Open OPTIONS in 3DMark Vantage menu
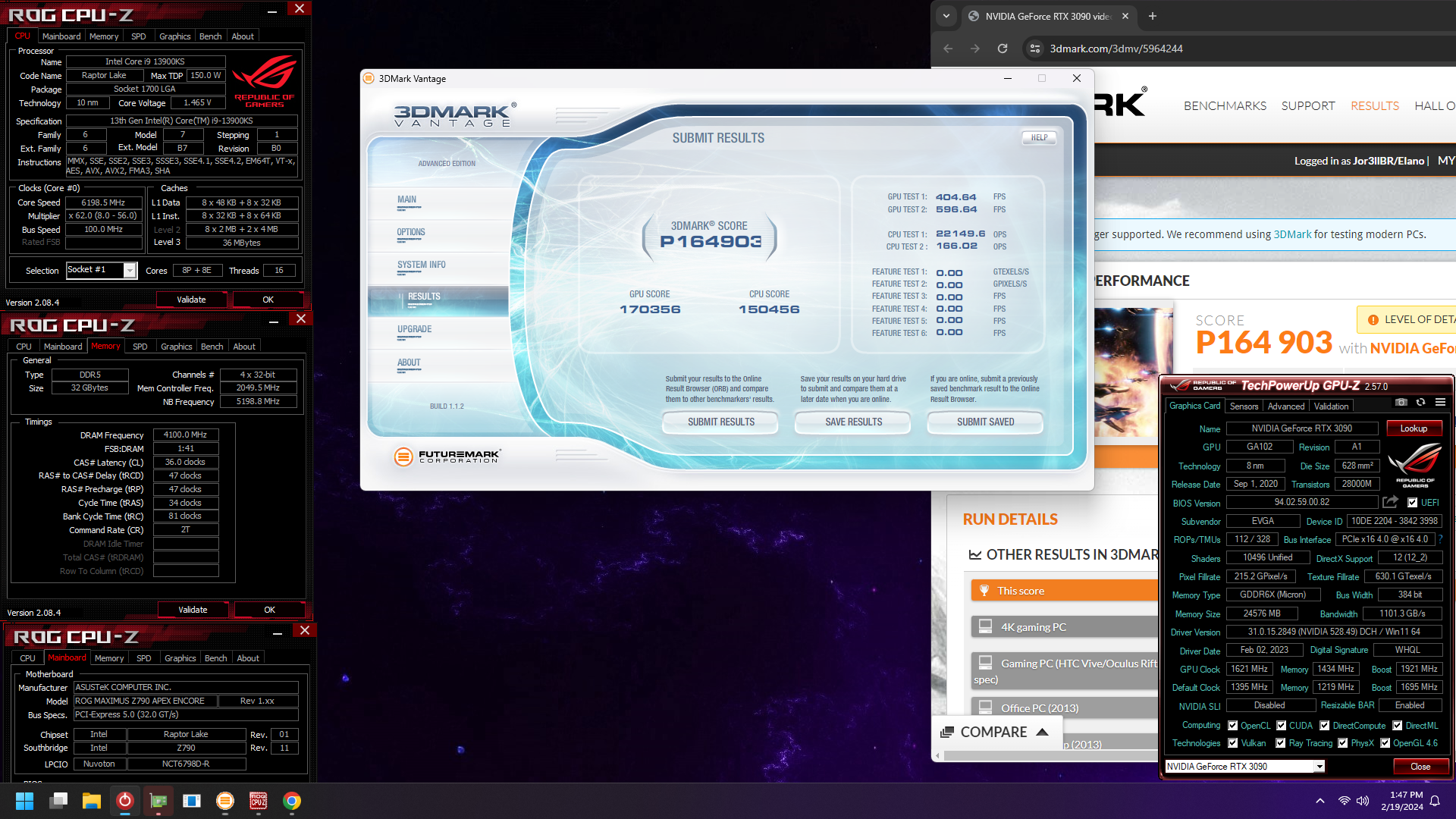 tap(411, 232)
